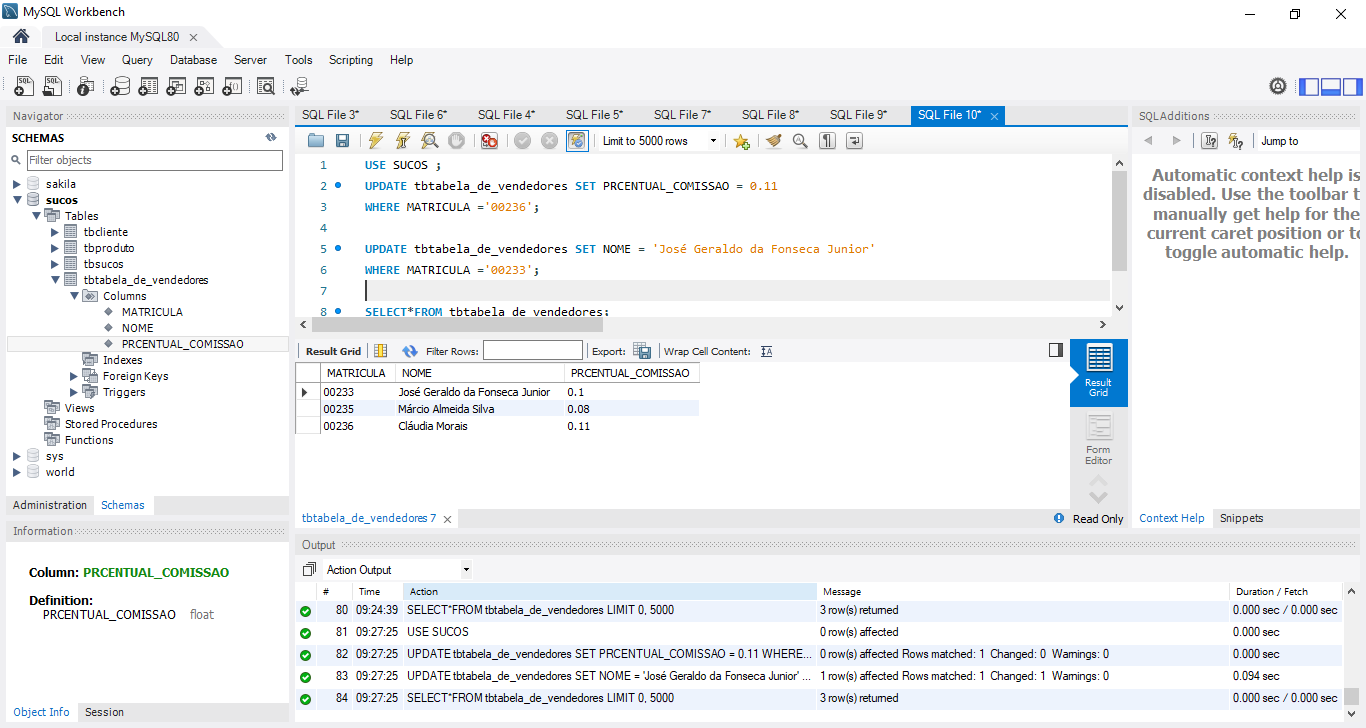Refresh the result grid data
The image size is (1366, 728).
[410, 351]
